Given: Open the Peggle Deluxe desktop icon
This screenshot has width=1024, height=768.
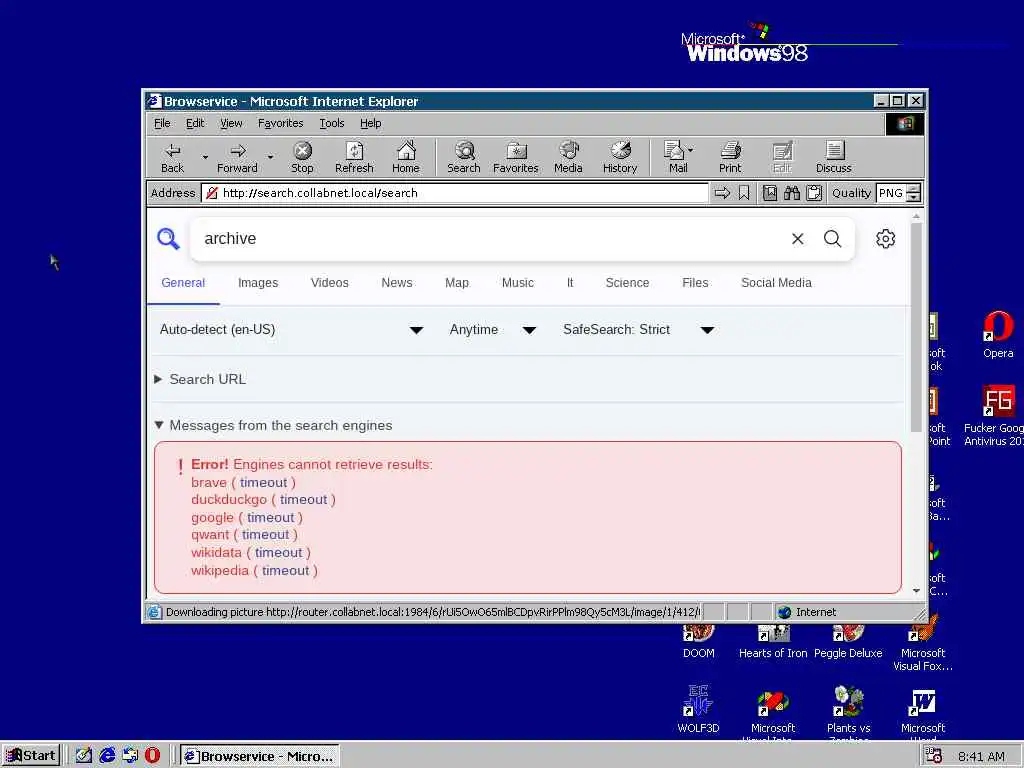Looking at the screenshot, I should [848, 643].
